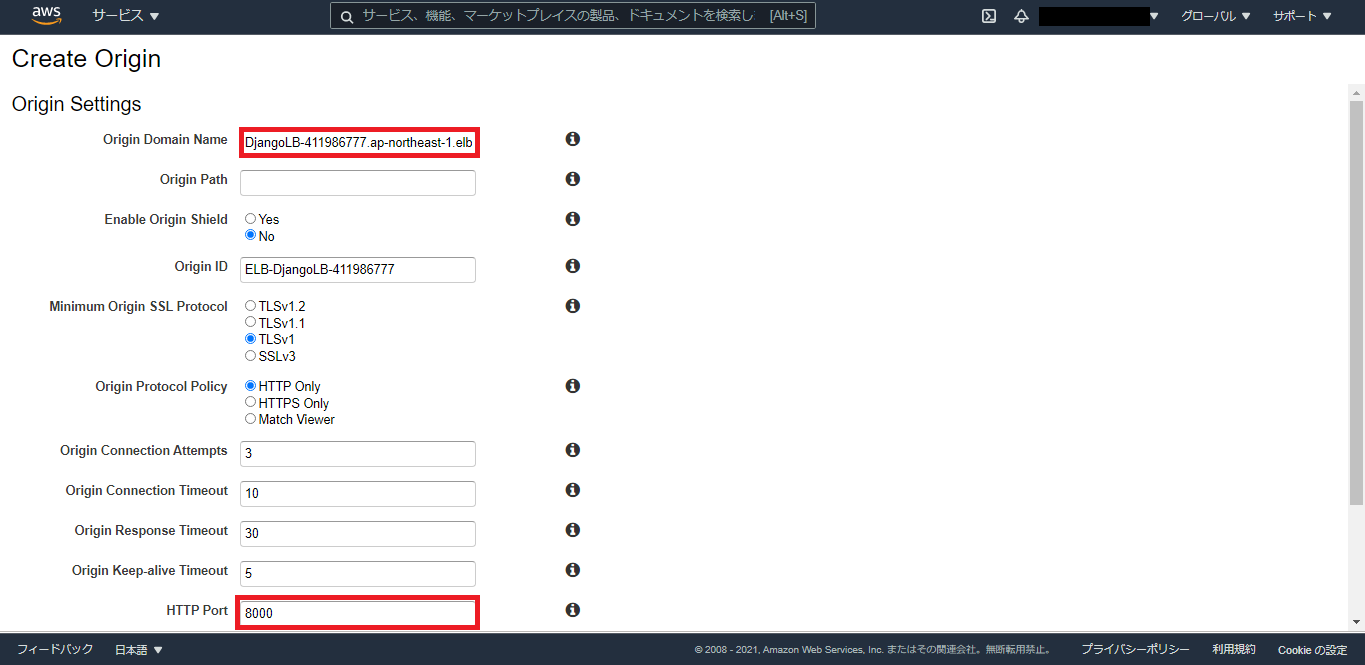Set protocol policy to Match Viewer
This screenshot has height=665, width=1365.
[x=250, y=419]
